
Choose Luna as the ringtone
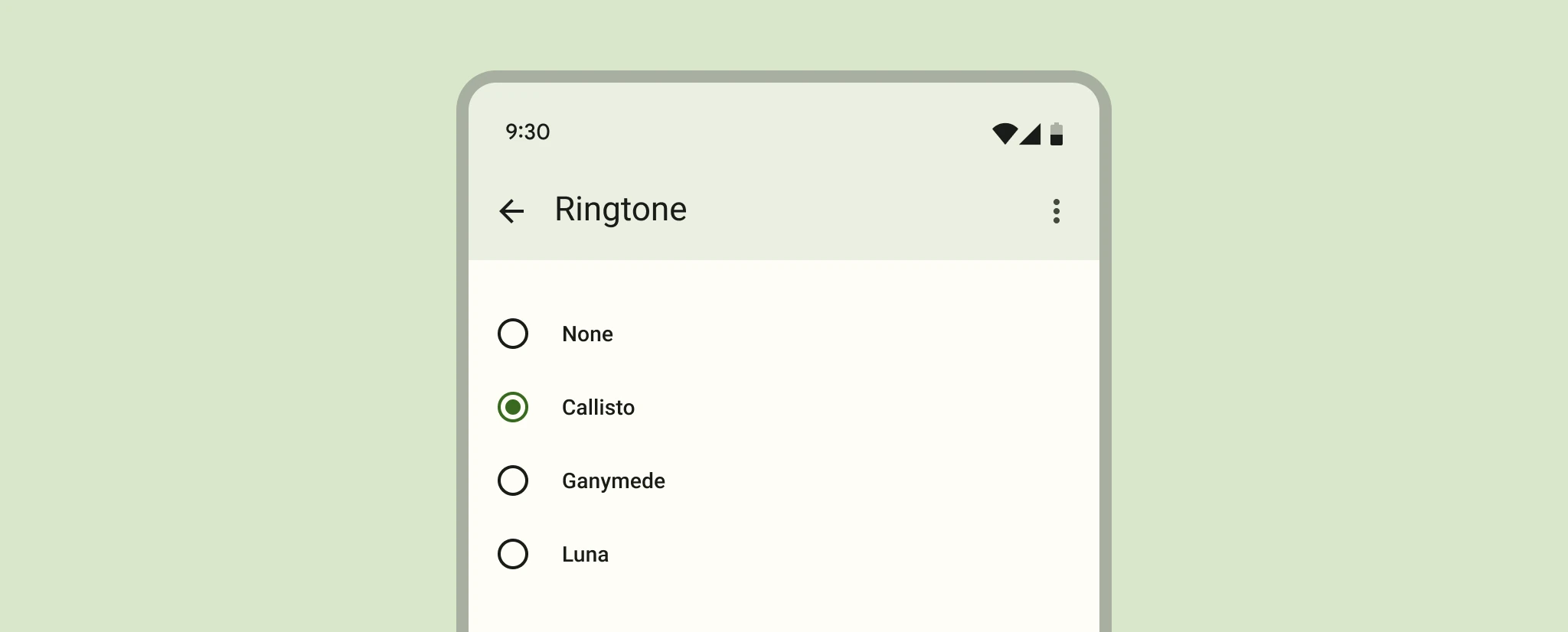[513, 554]
